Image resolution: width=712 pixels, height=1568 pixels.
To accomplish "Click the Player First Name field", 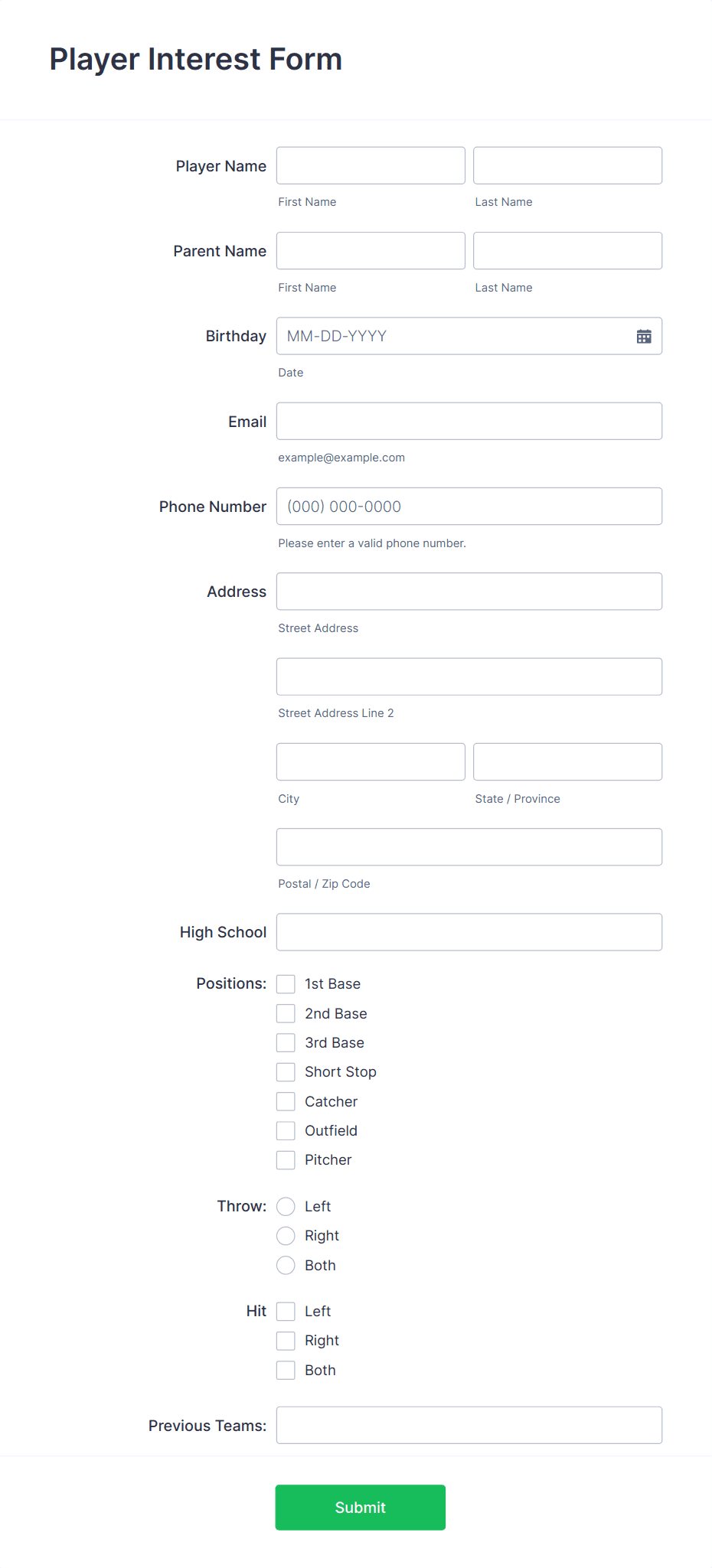I will 370,165.
